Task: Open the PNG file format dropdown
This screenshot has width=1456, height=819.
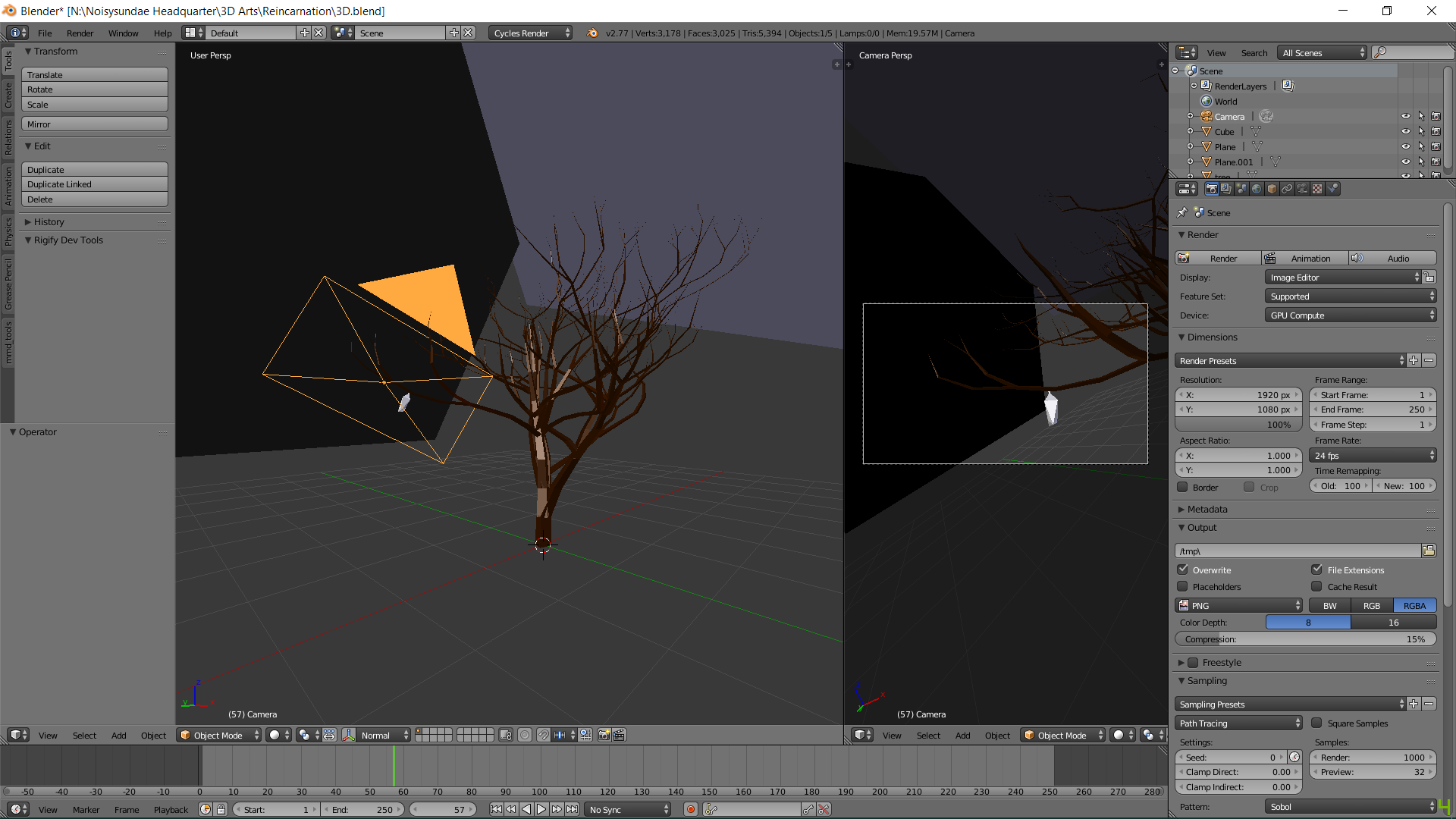Action: point(1238,605)
